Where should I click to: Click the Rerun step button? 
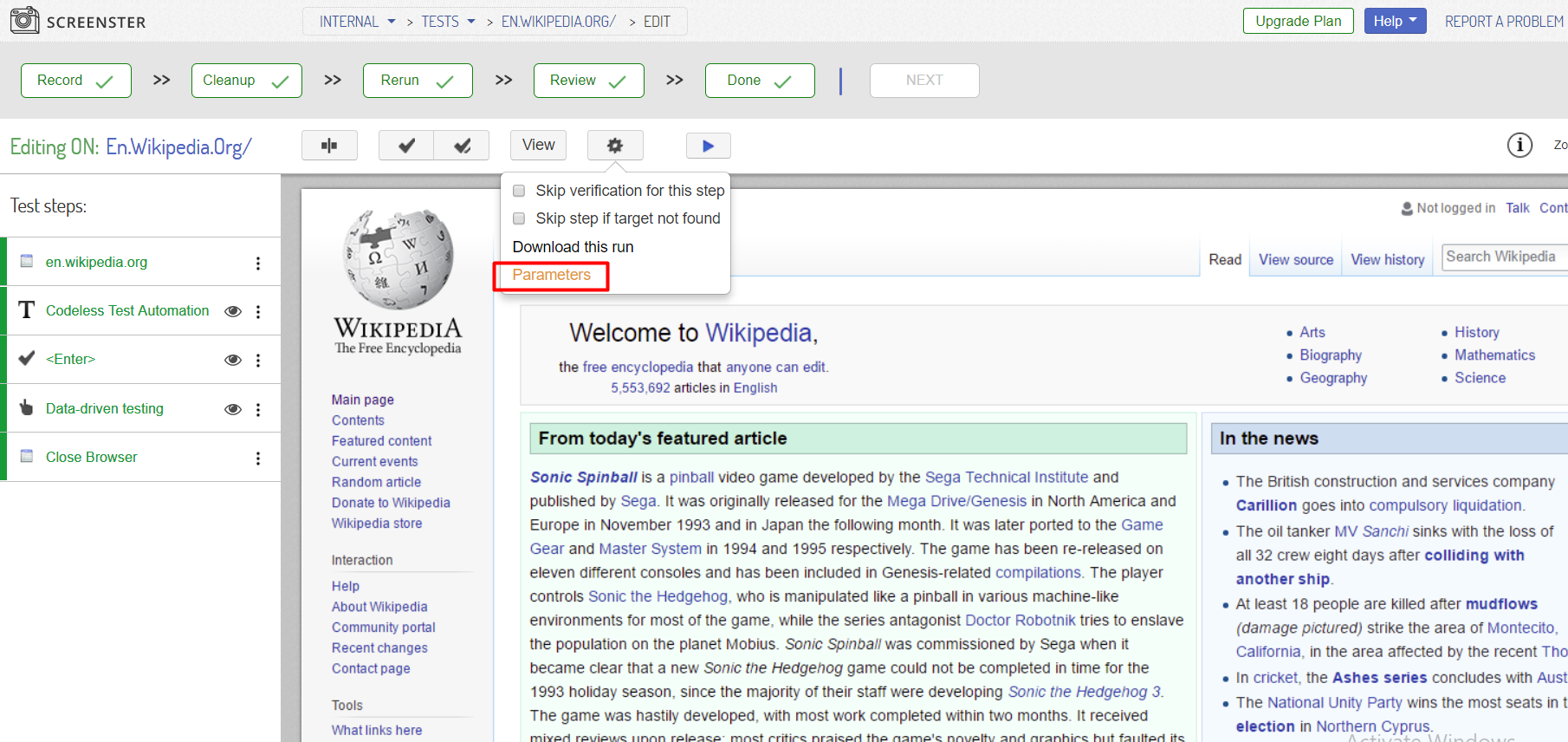(x=418, y=81)
